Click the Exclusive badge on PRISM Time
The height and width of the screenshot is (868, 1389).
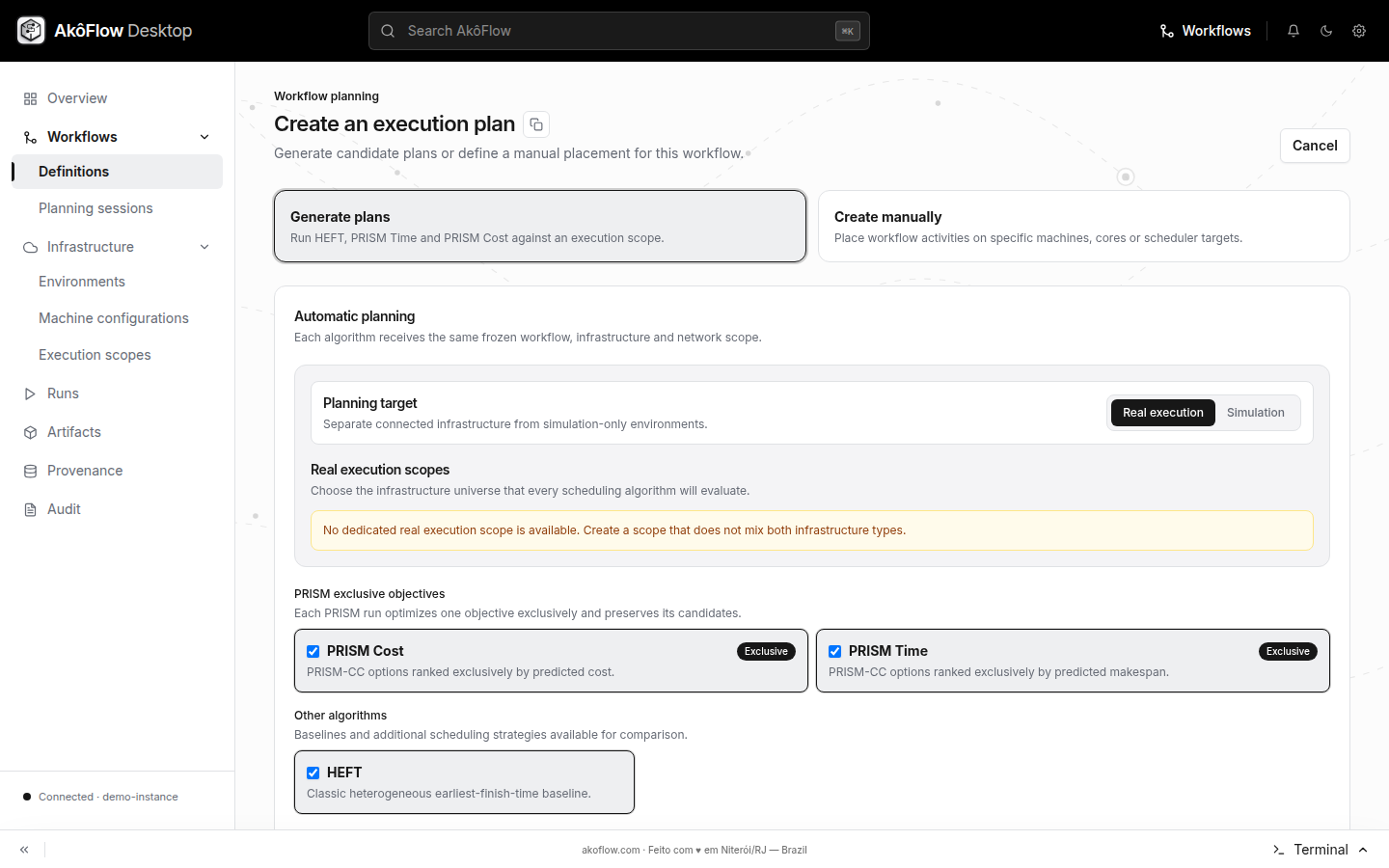pyautogui.click(x=1288, y=652)
